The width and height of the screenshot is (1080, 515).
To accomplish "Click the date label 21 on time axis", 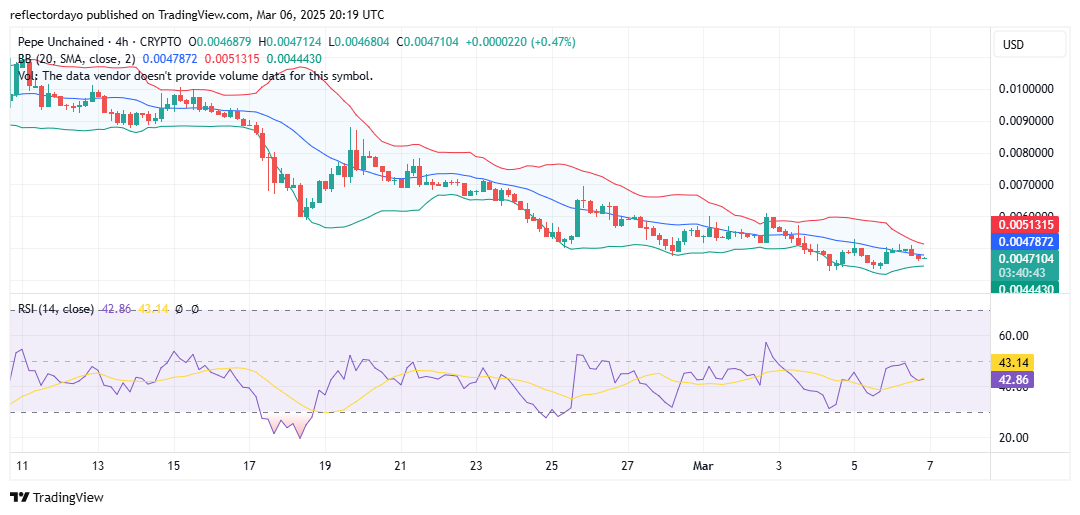I will pyautogui.click(x=401, y=465).
